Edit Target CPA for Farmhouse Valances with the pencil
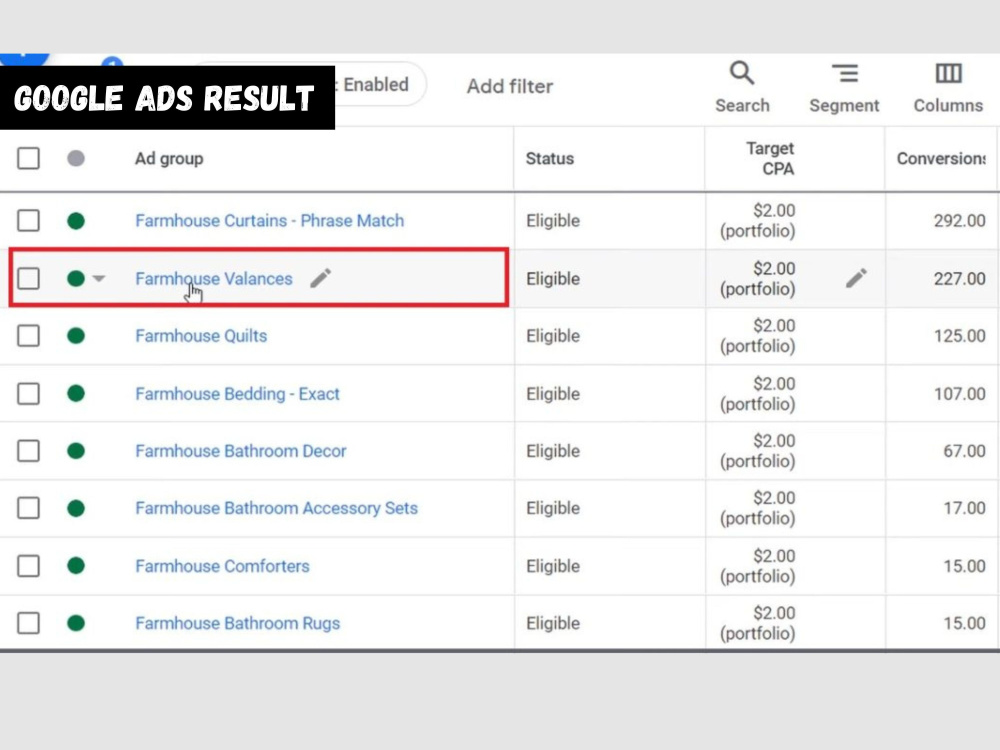 (856, 278)
